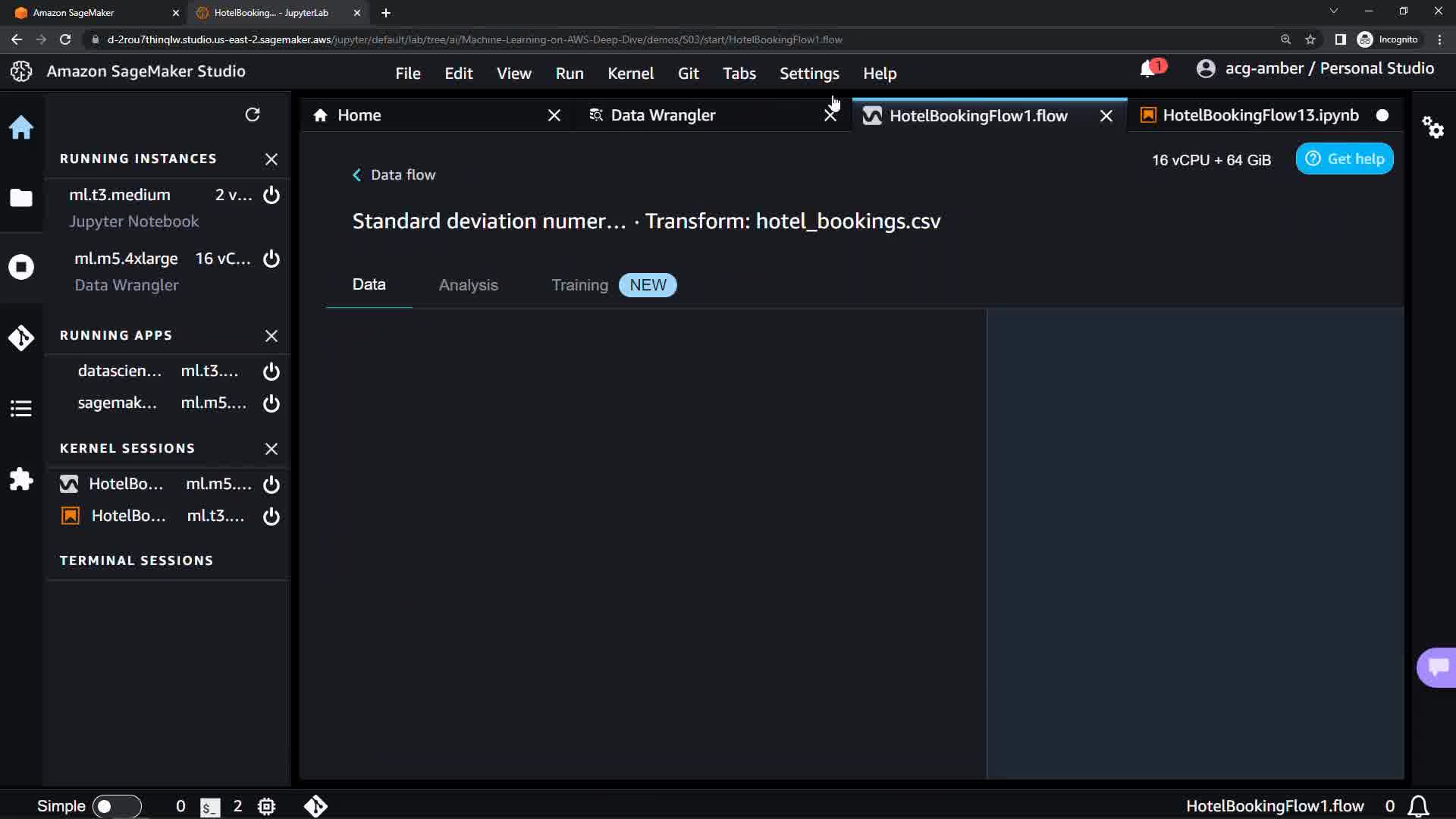Click the Get help button
The image size is (1456, 819).
tap(1345, 159)
